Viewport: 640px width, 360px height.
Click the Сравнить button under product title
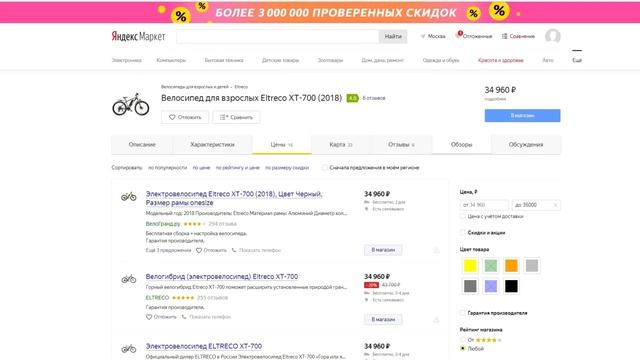click(236, 117)
